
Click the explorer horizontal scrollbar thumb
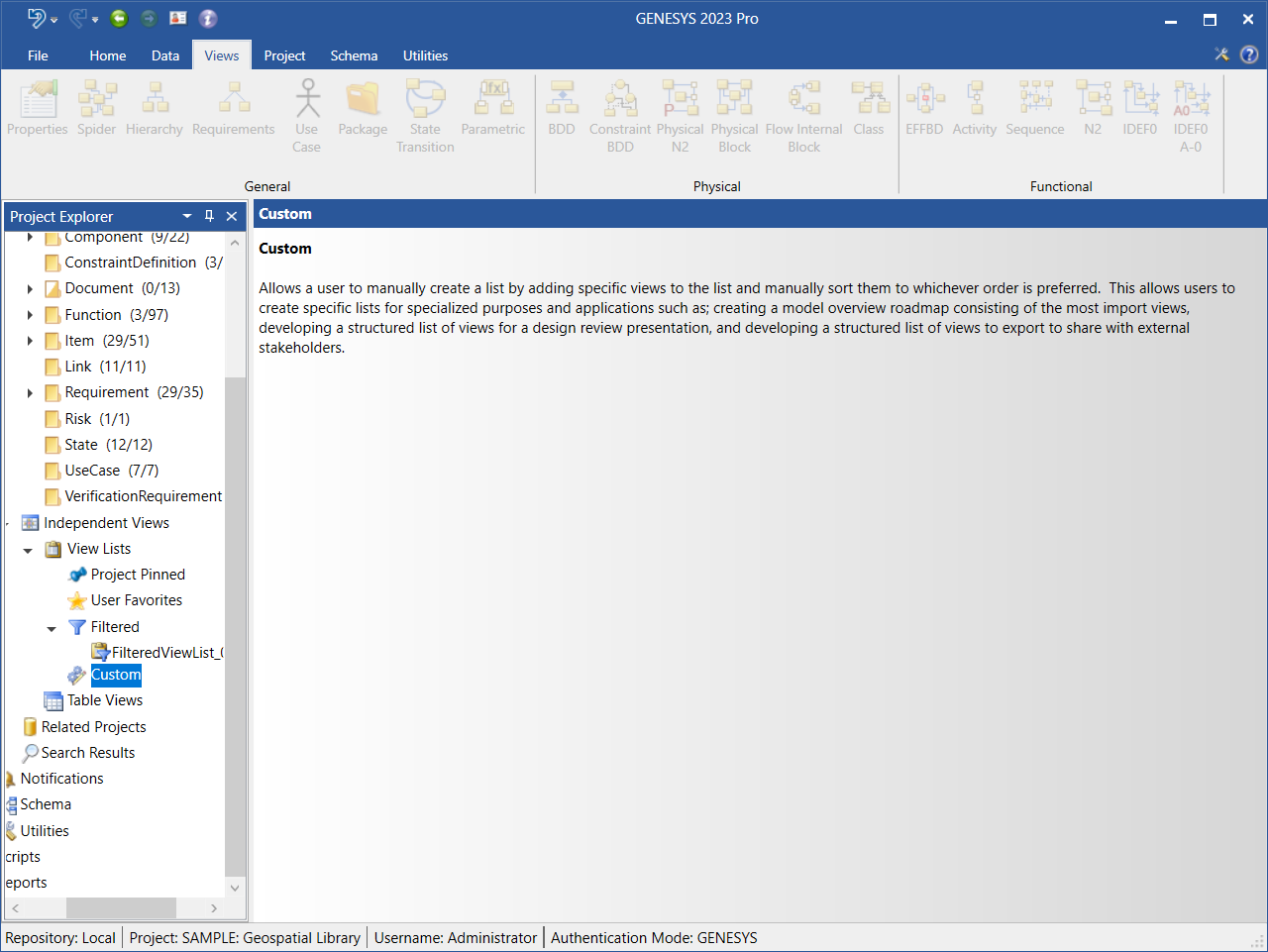[121, 908]
